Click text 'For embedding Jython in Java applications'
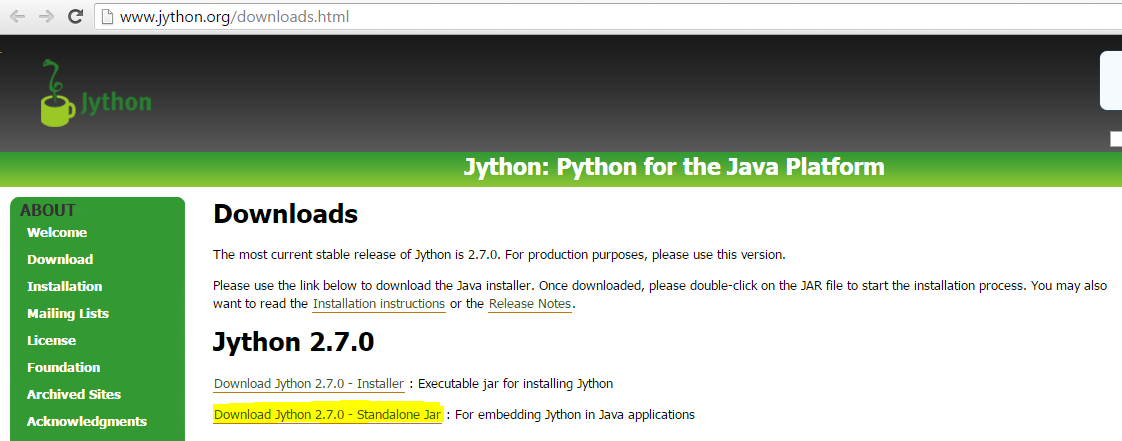 tap(575, 415)
